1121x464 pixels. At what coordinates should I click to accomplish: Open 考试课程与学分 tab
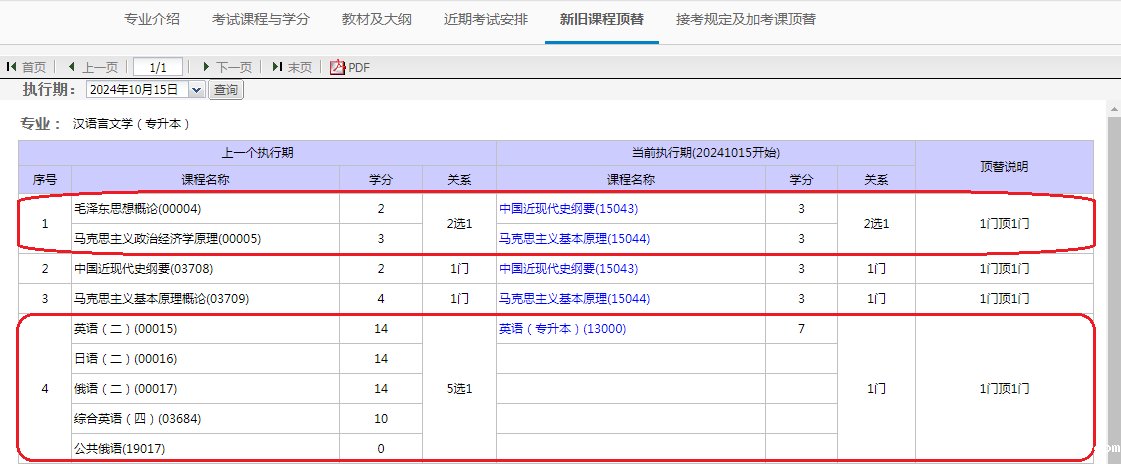click(261, 19)
